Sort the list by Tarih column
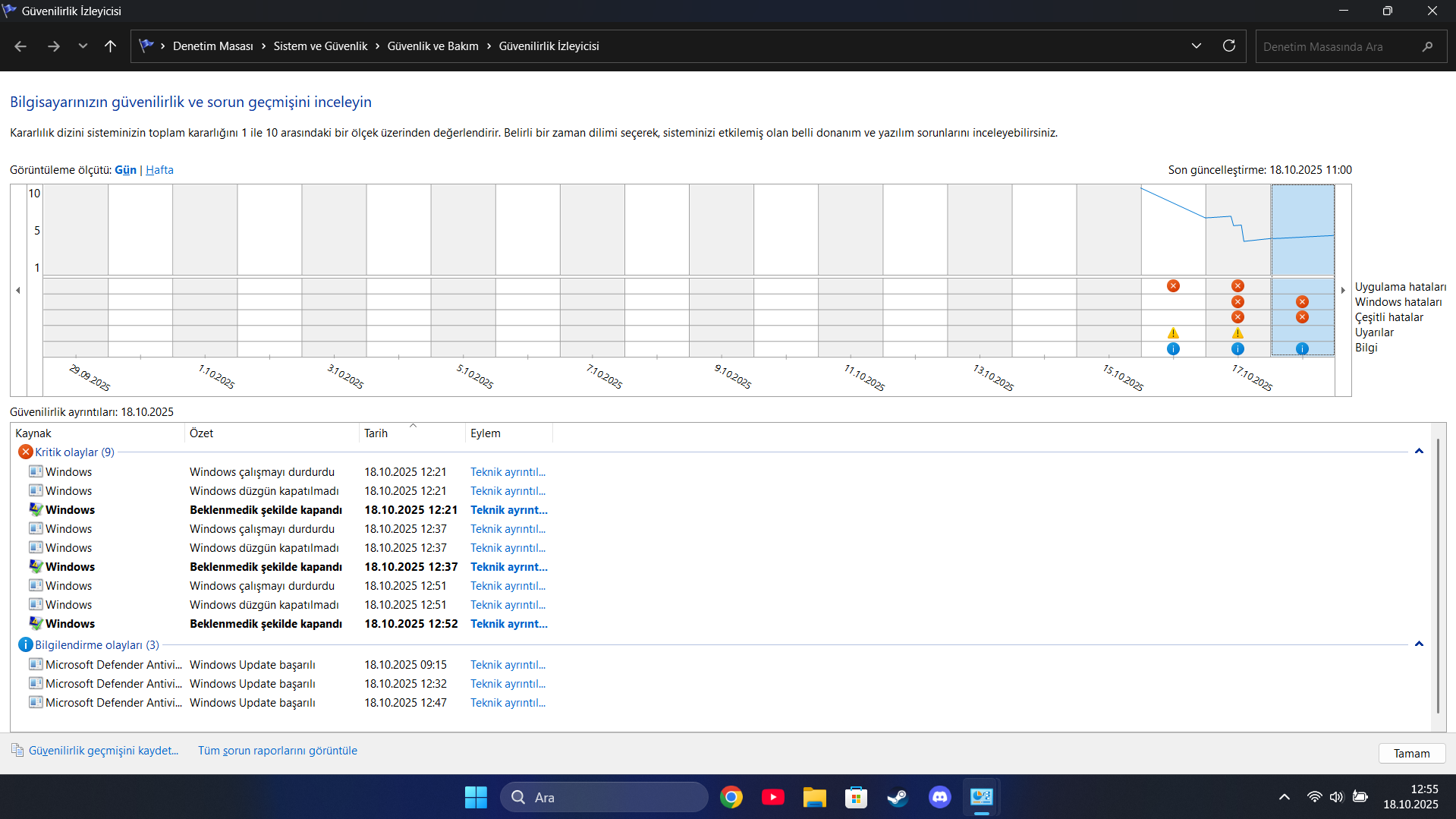Image resolution: width=1456 pixels, height=819 pixels. pos(411,433)
